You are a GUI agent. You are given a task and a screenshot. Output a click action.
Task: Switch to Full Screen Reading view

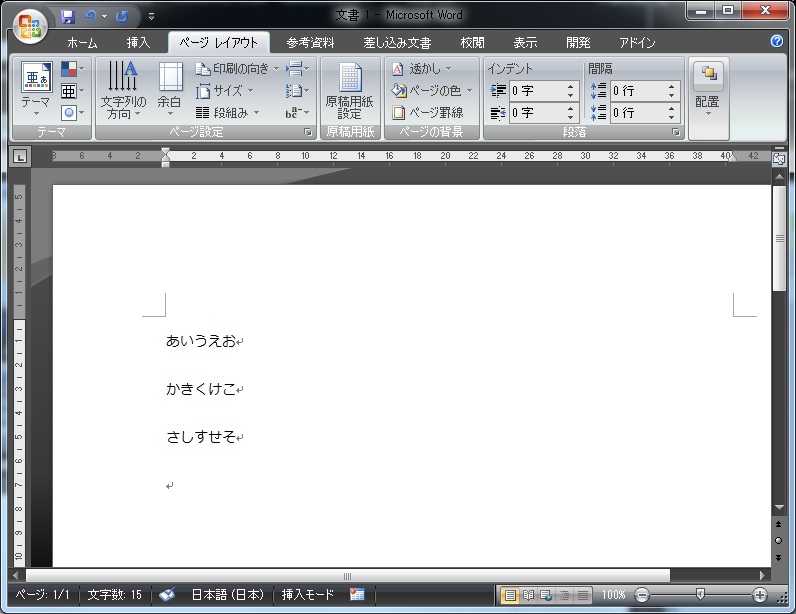(528, 595)
